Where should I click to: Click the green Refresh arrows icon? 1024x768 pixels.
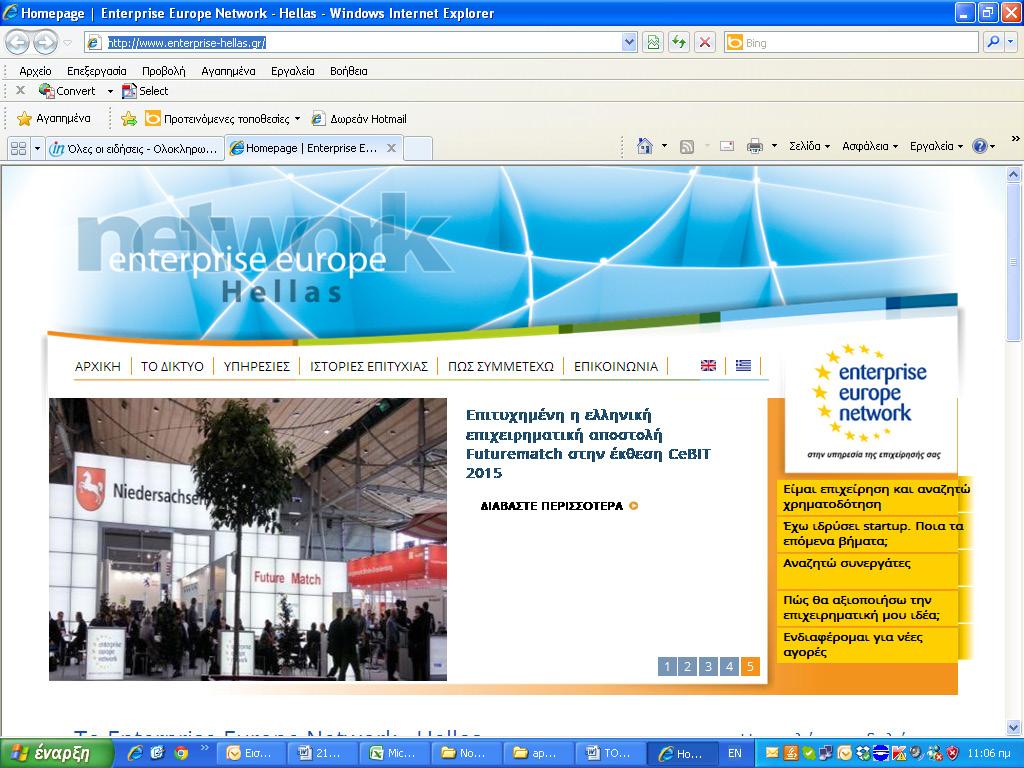coord(679,42)
